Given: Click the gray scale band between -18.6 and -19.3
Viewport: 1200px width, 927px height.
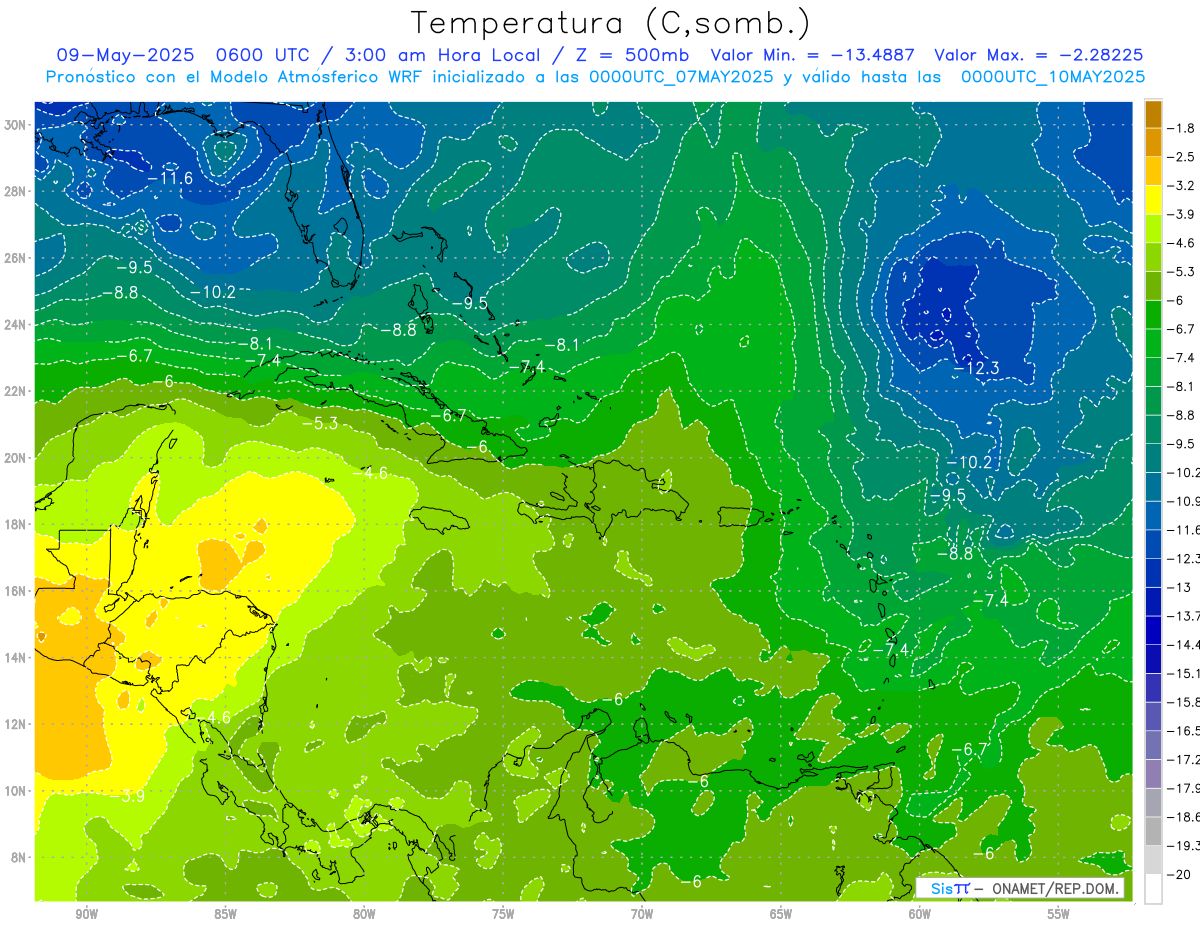Looking at the screenshot, I should click(x=1153, y=831).
